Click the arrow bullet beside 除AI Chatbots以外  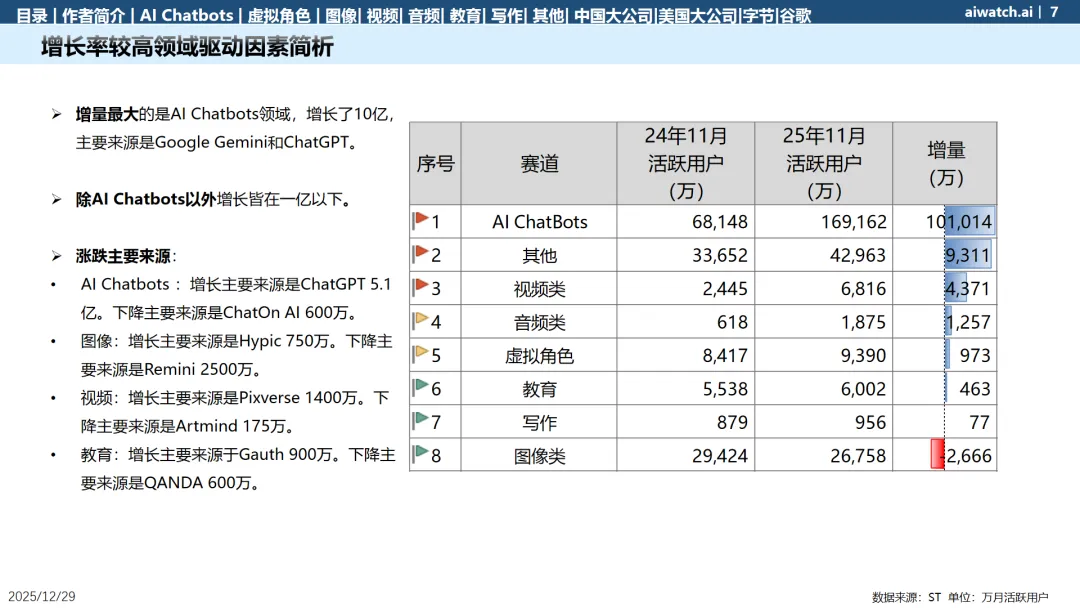[56, 200]
